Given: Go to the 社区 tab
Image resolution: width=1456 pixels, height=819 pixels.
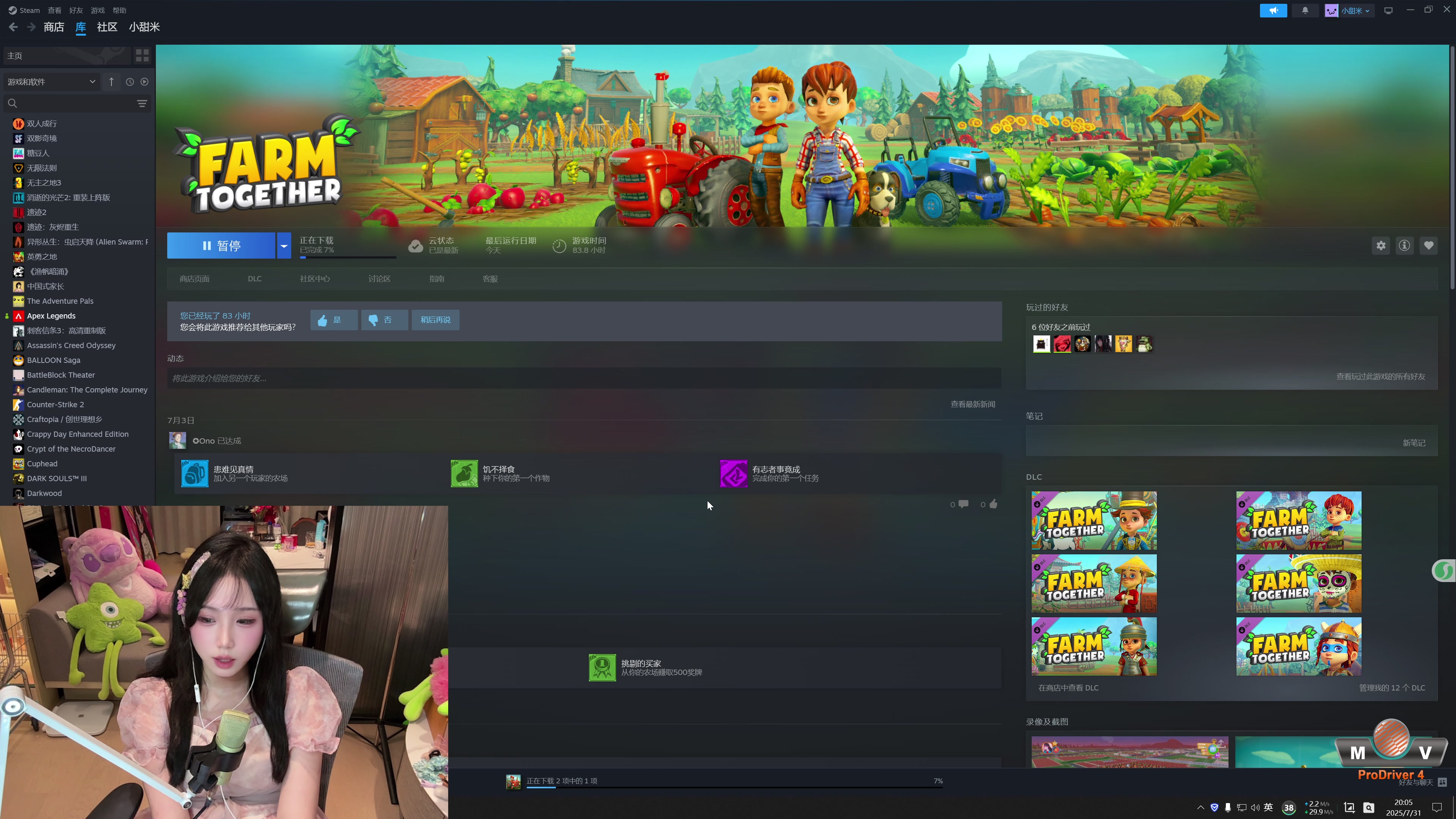Looking at the screenshot, I should 107,27.
